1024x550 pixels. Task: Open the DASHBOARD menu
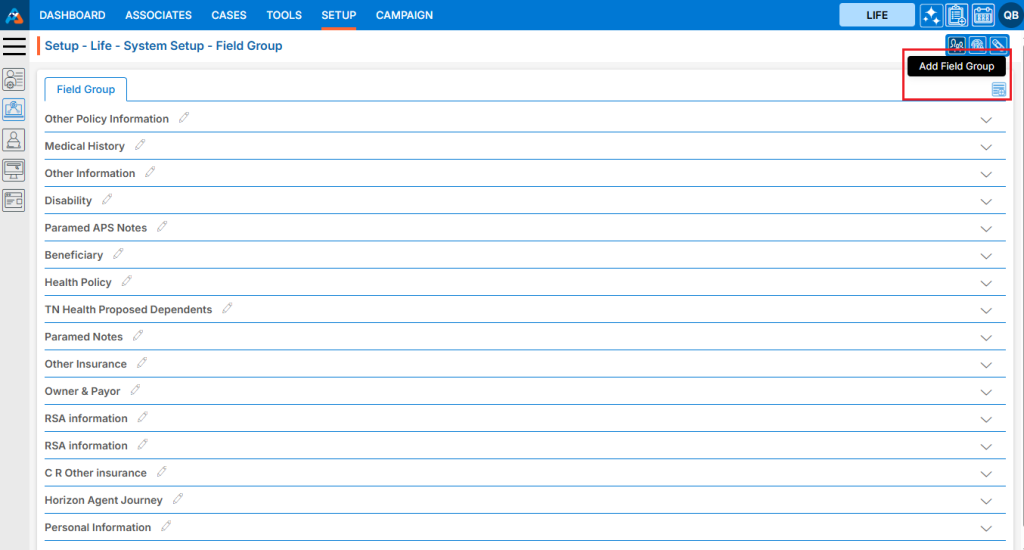(x=72, y=15)
